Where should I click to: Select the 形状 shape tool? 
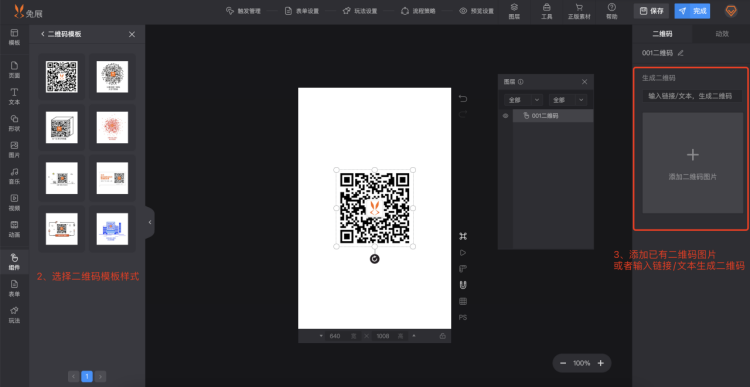(x=14, y=123)
